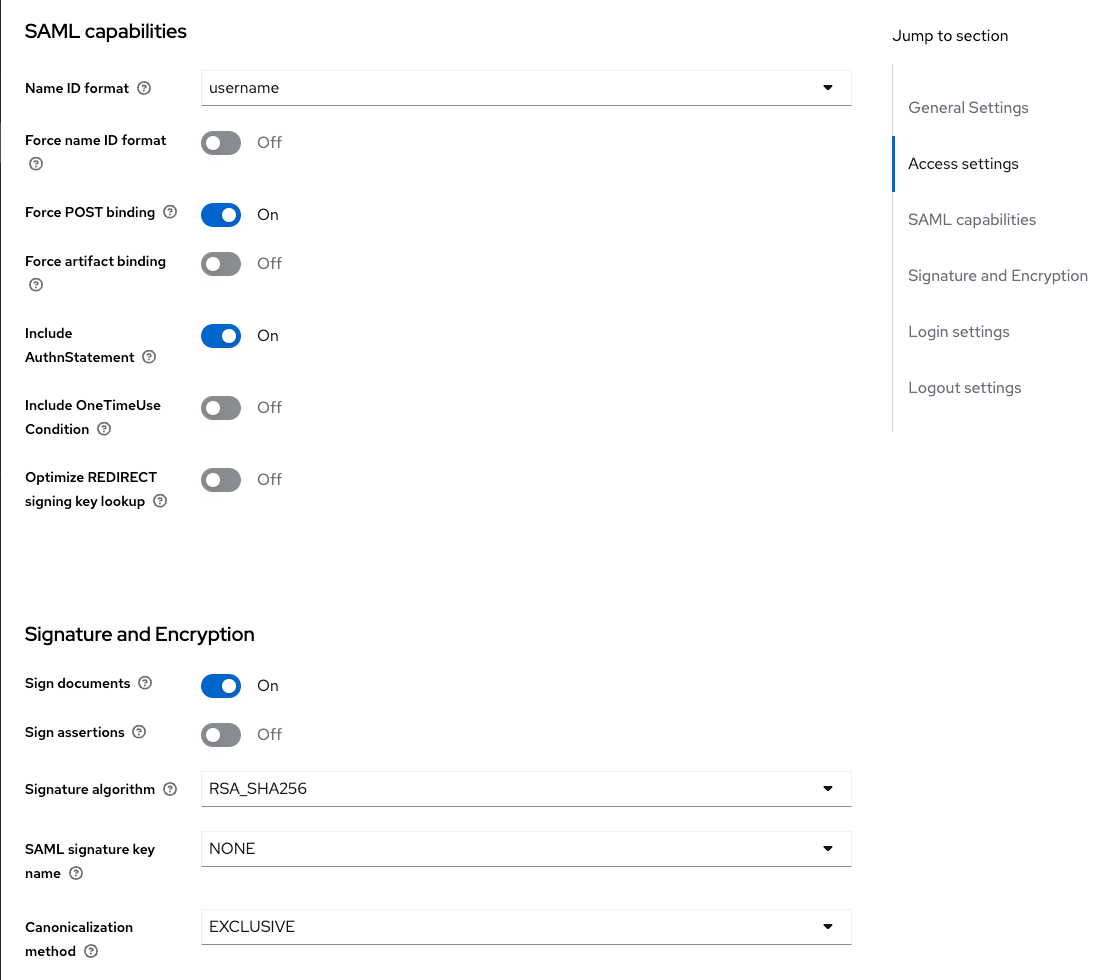Click help icon for Optimize REDIRECT signing key lookup

click(160, 501)
